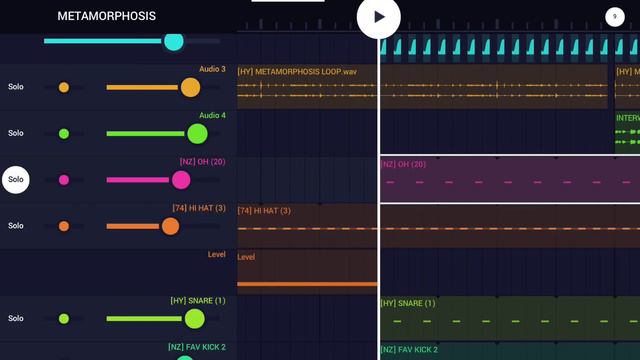Click the METAMORPHOSIS project title
This screenshot has width=640, height=360.
106,16
